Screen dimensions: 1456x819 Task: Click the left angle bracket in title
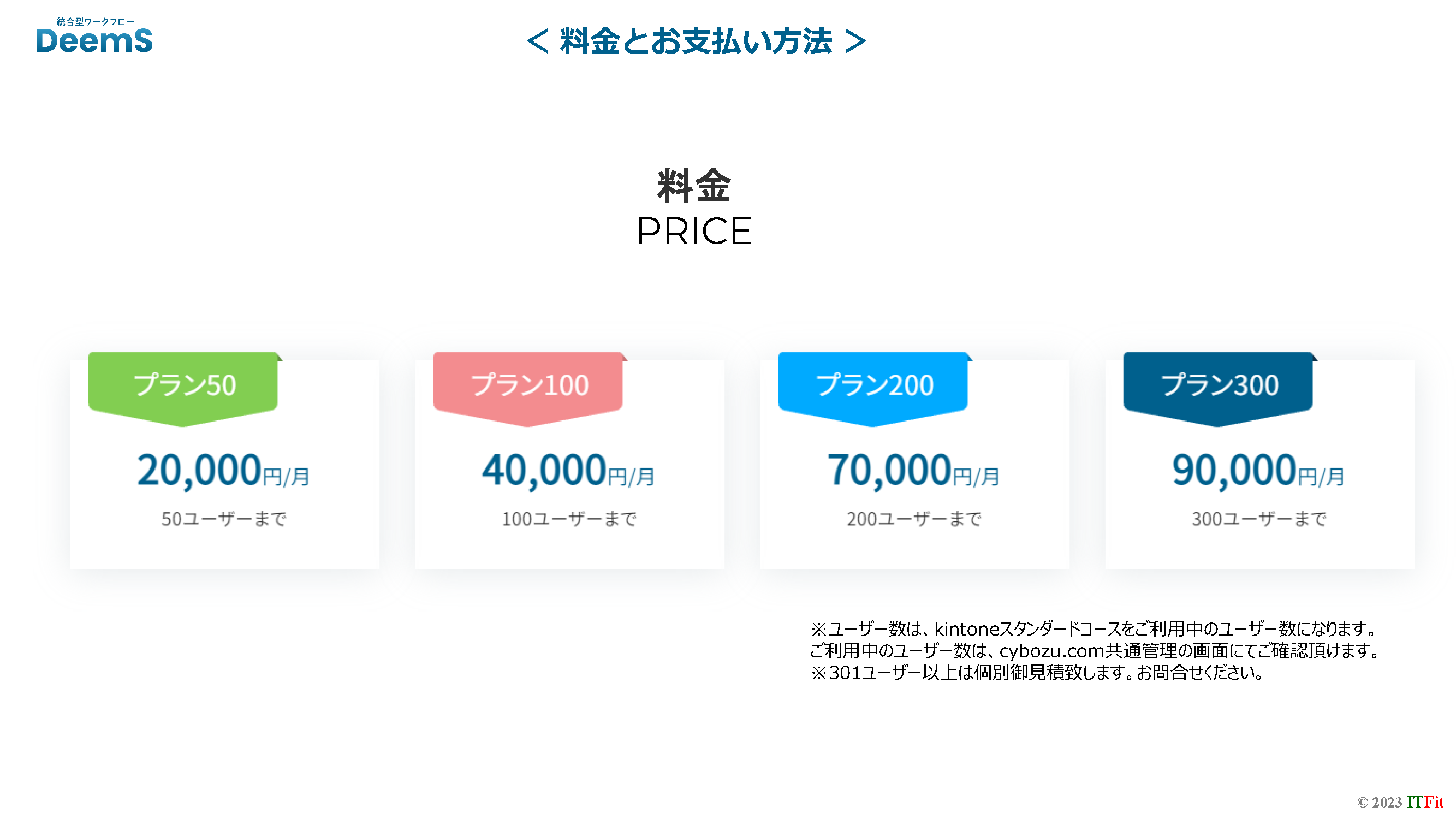tap(538, 42)
